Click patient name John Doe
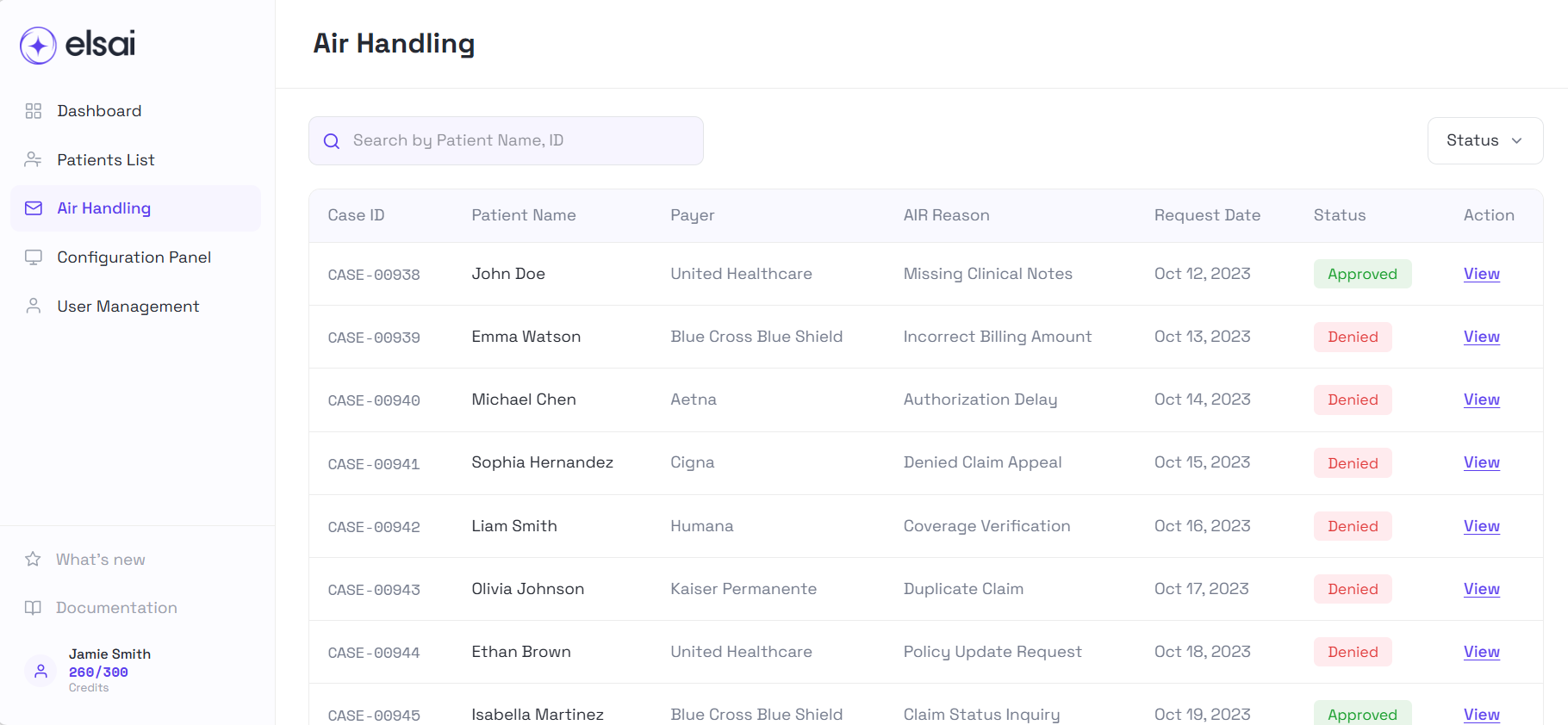The height and width of the screenshot is (725, 1568). [508, 274]
